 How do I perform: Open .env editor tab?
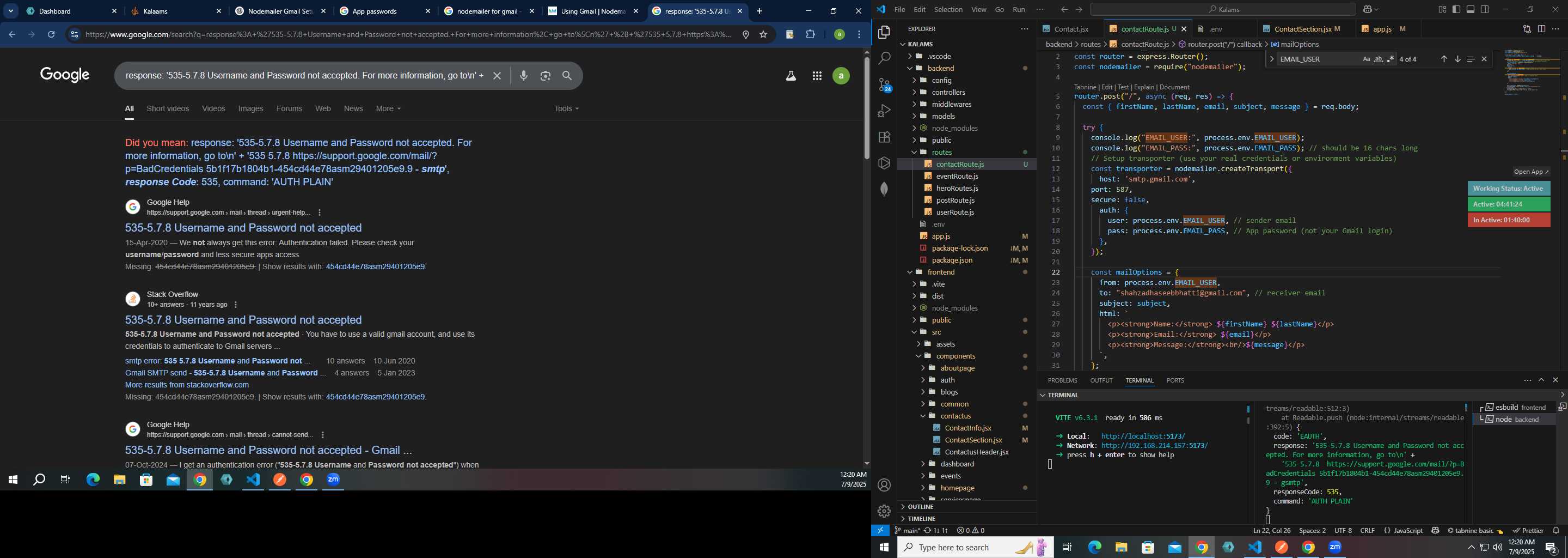point(1216,29)
